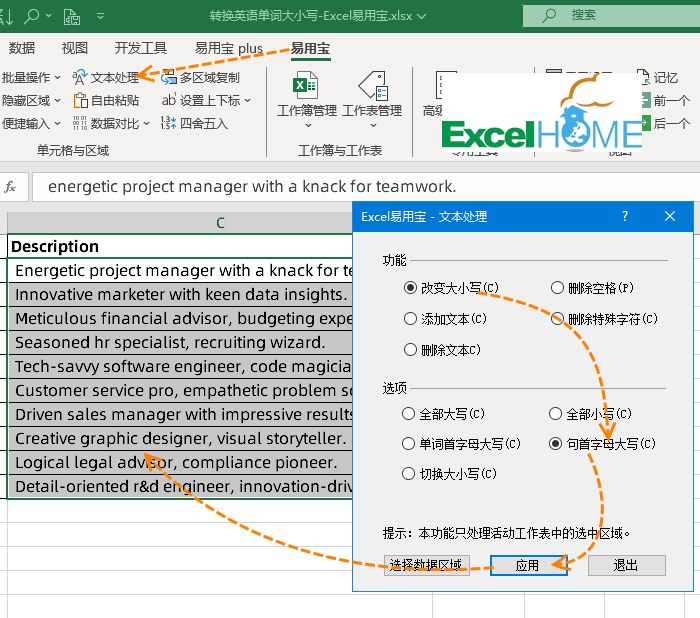Image resolution: width=700 pixels, height=618 pixels.
Task: Click the Description header cell
Action: tap(180, 246)
